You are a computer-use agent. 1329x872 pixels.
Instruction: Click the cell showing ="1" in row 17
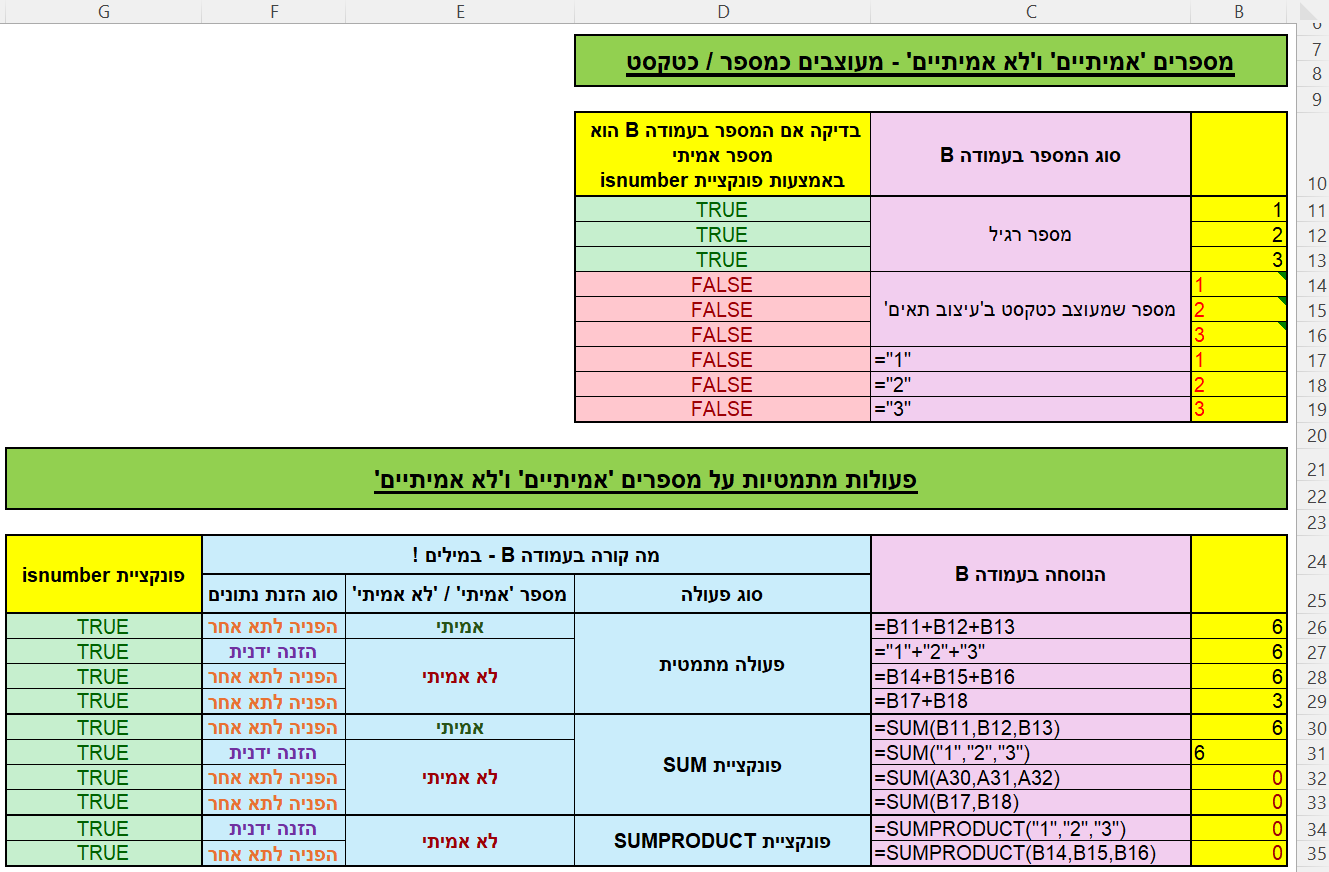(x=1030, y=359)
